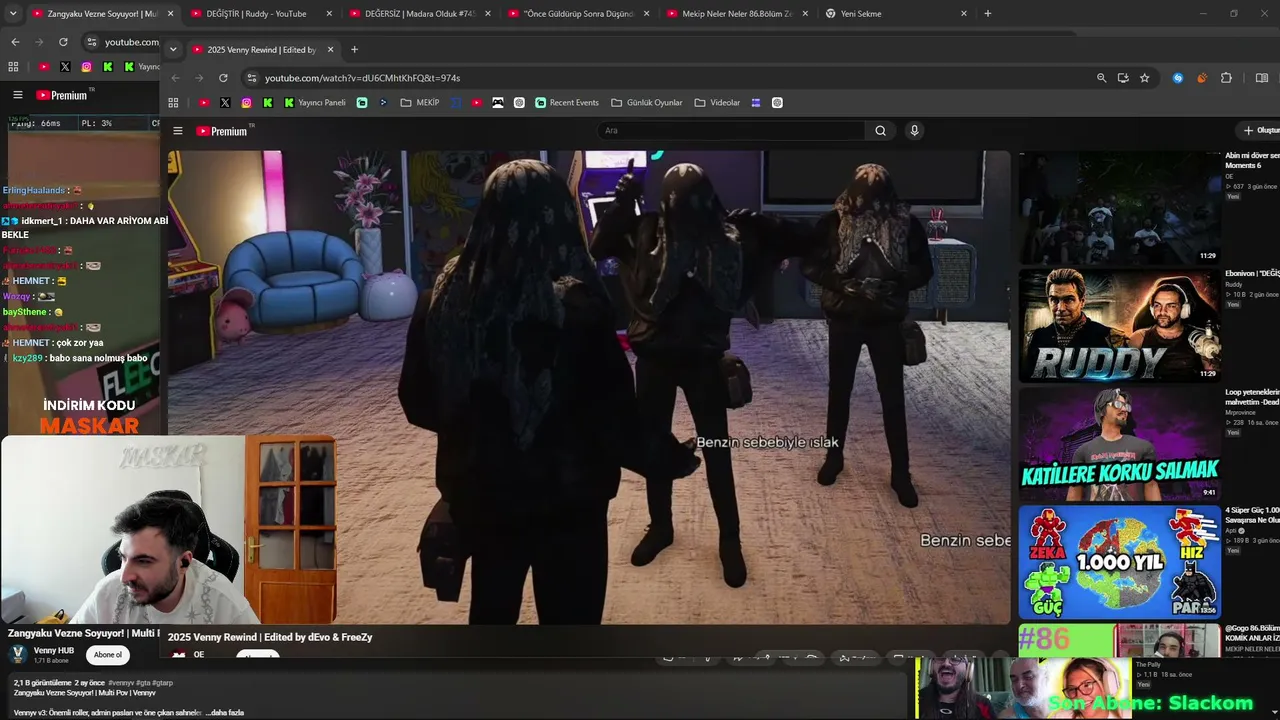Open the zoom magnifier icon in the address bar
This screenshot has width=1280, height=720.
[x=1102, y=78]
